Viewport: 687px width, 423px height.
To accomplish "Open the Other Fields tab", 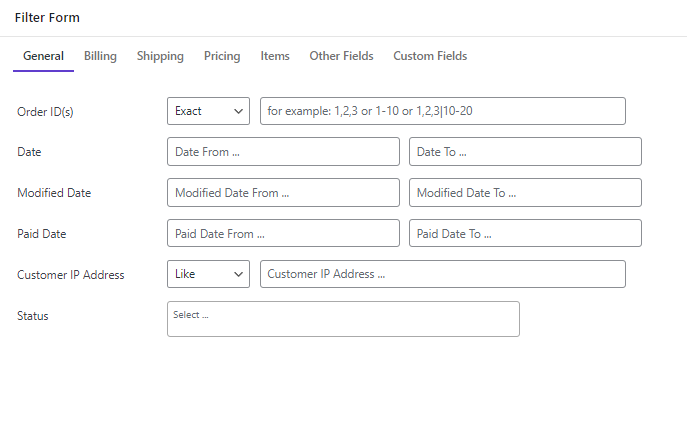I will (x=341, y=57).
